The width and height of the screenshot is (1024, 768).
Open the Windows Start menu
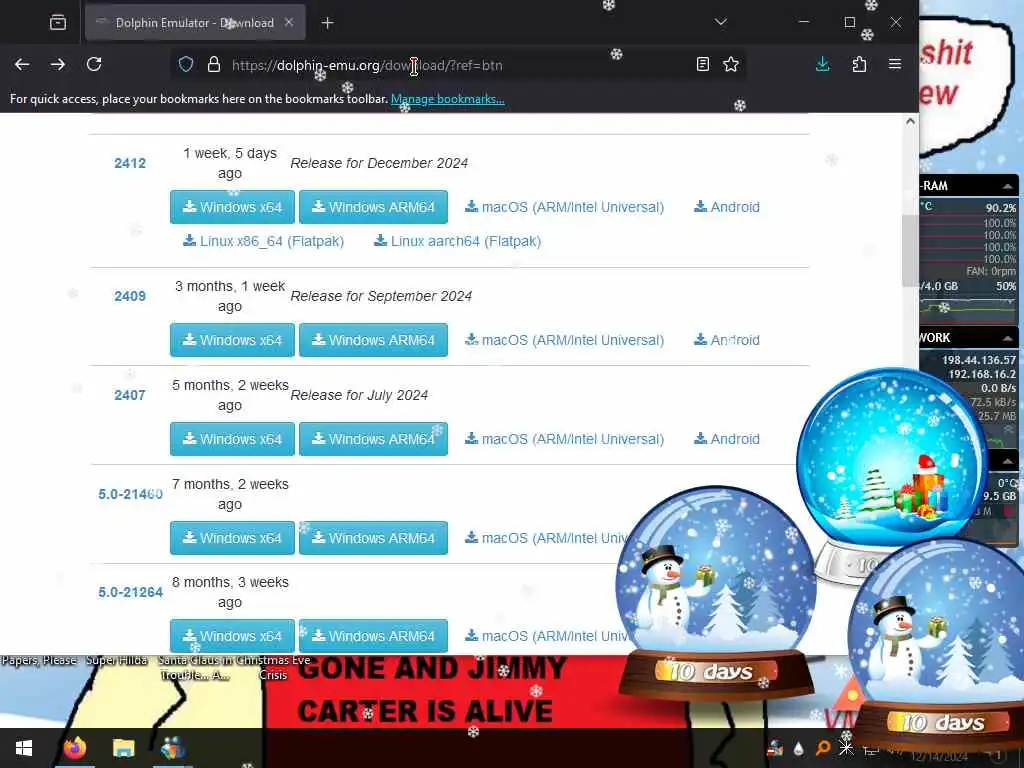pyautogui.click(x=24, y=748)
